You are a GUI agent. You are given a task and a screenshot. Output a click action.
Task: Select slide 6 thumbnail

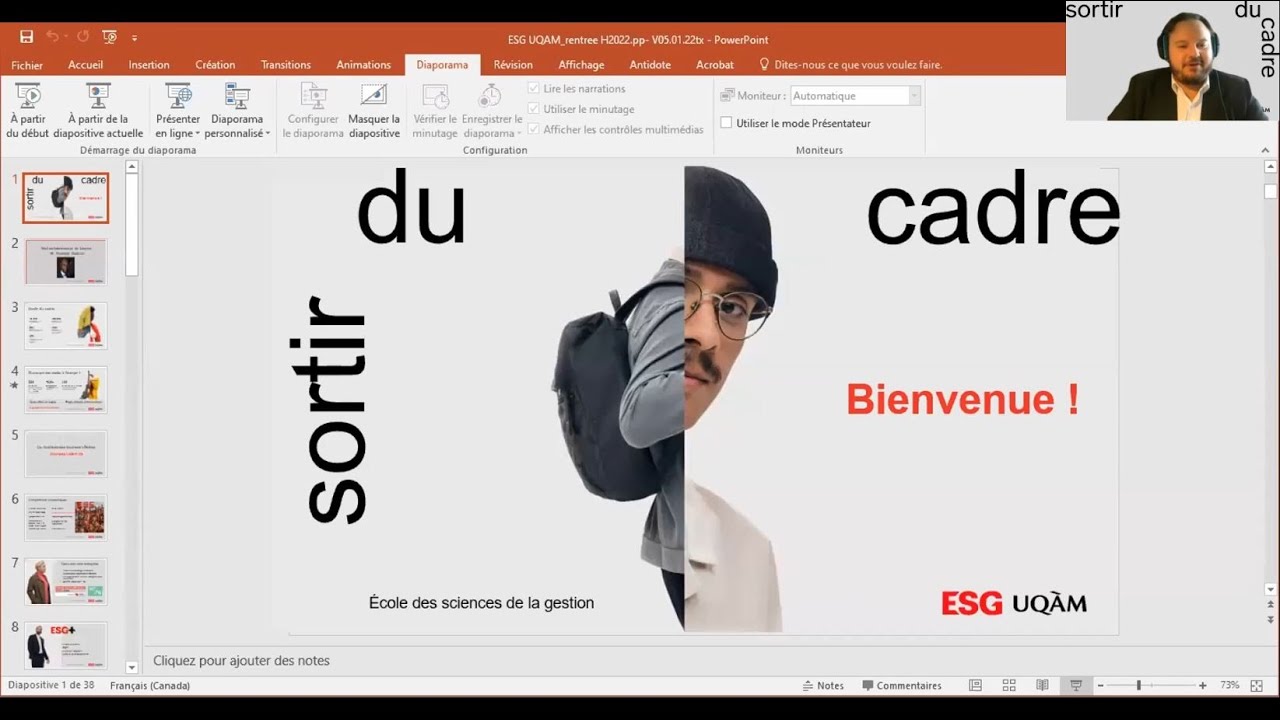(x=66, y=518)
